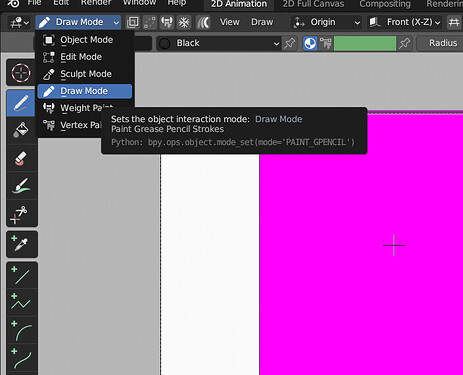Select the Cutter scissors tool
Screen dimensions: 463x375
coord(21,213)
